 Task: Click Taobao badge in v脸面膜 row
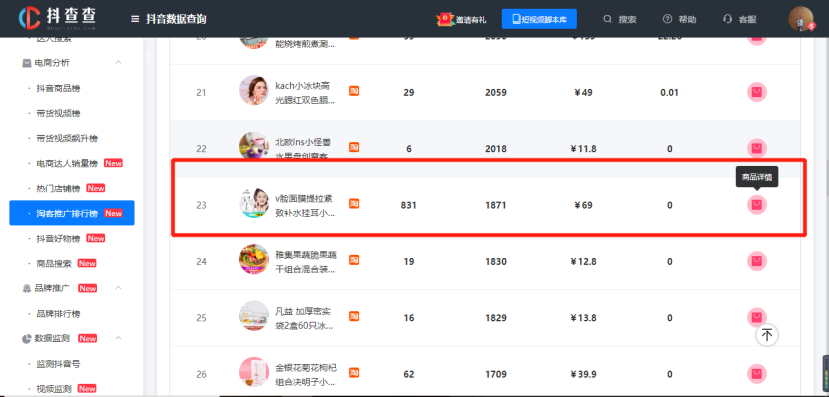tap(354, 204)
